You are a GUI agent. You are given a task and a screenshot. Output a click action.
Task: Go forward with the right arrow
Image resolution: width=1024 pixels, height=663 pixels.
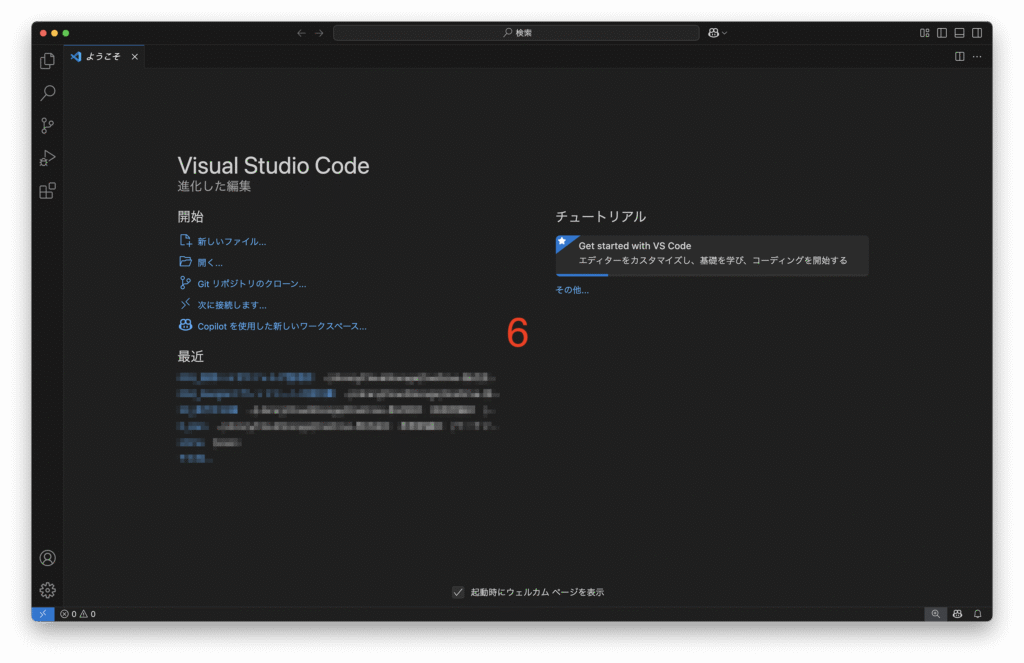[x=319, y=33]
